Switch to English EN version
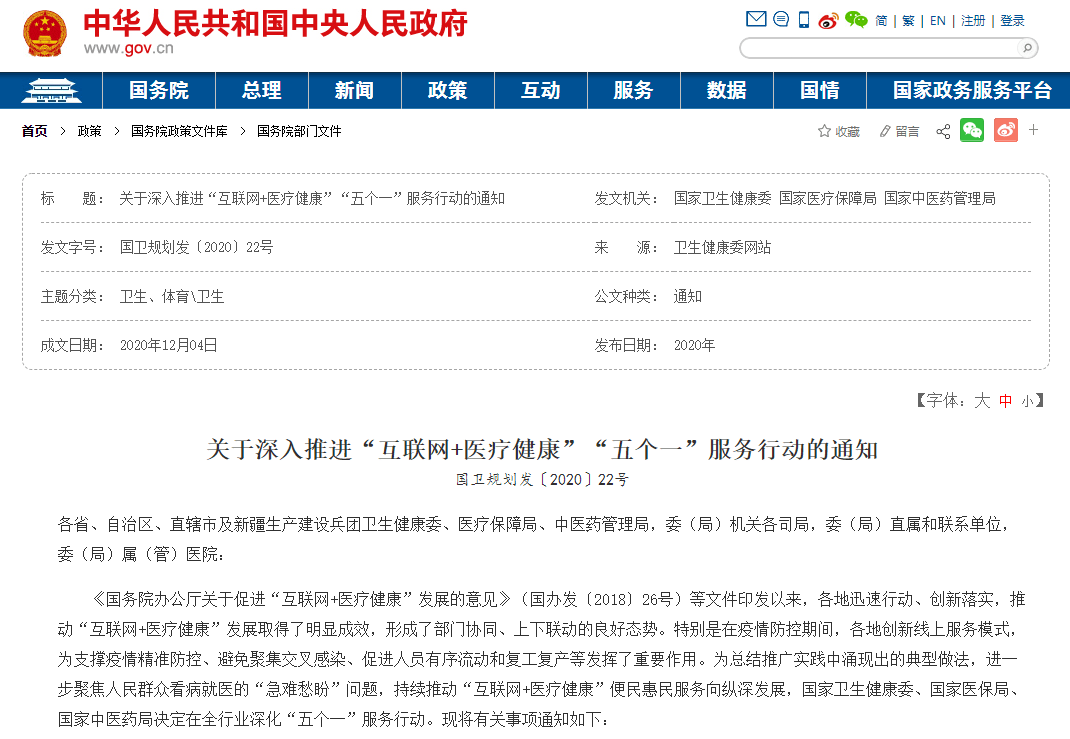 (x=938, y=21)
